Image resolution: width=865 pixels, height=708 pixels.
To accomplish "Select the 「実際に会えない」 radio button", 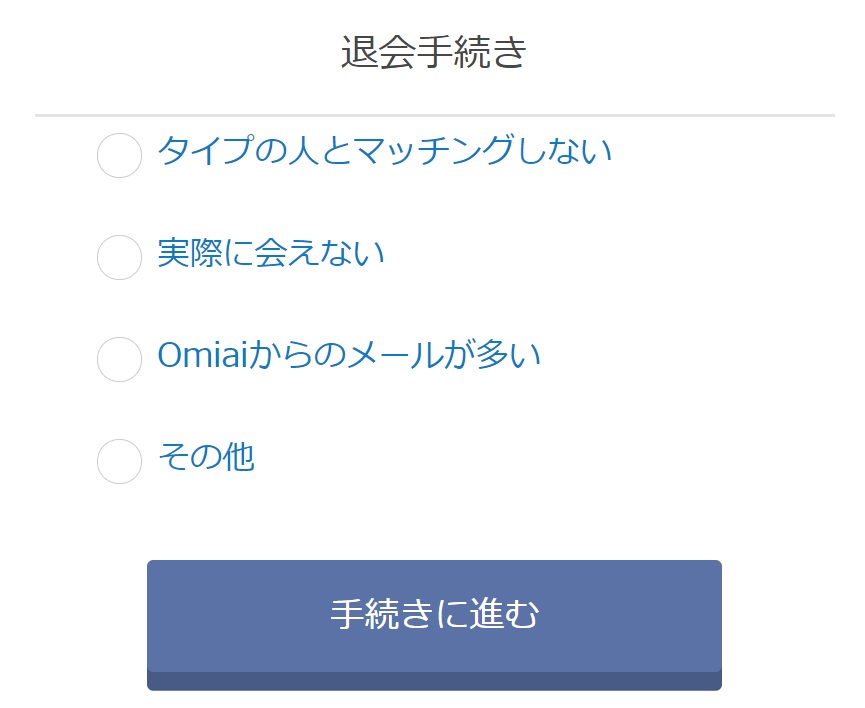I will click(x=119, y=257).
